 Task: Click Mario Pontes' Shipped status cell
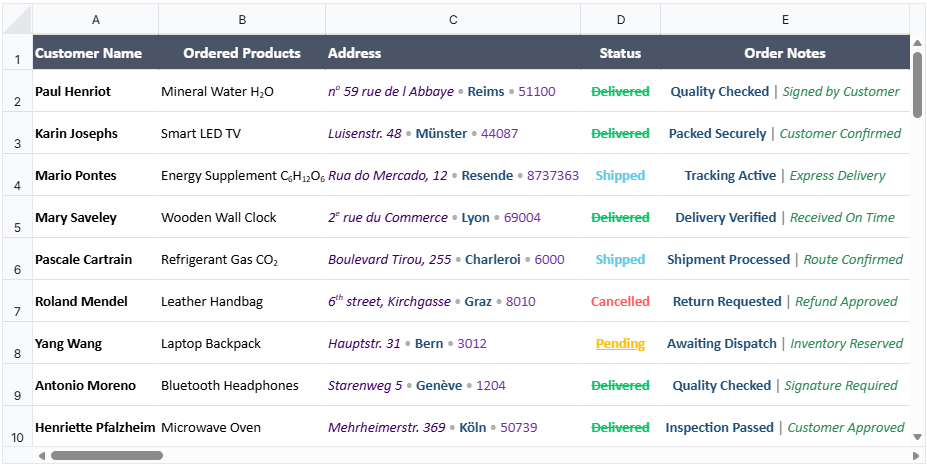coord(620,175)
